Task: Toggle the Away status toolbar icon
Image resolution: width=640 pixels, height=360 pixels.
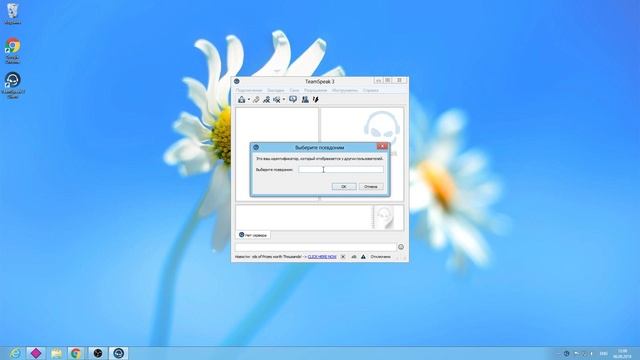Action: tap(277, 99)
